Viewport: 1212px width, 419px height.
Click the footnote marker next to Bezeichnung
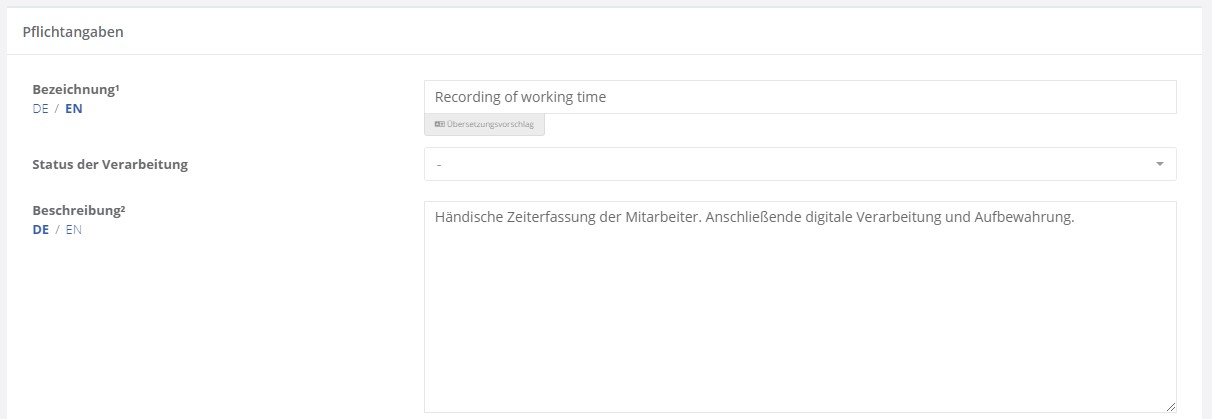click(x=117, y=87)
